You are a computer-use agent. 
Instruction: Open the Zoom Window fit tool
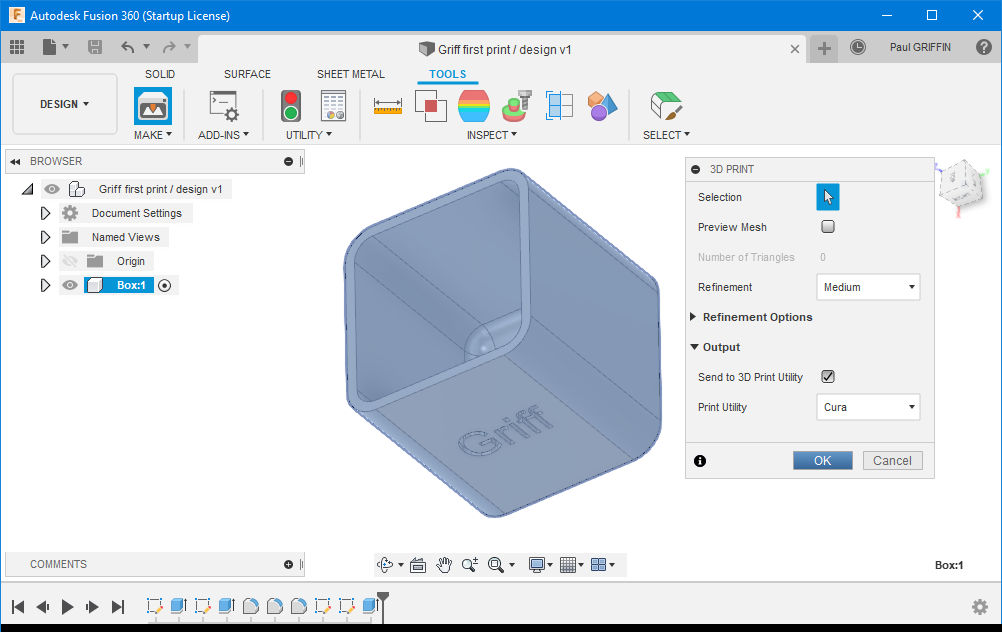[496, 565]
